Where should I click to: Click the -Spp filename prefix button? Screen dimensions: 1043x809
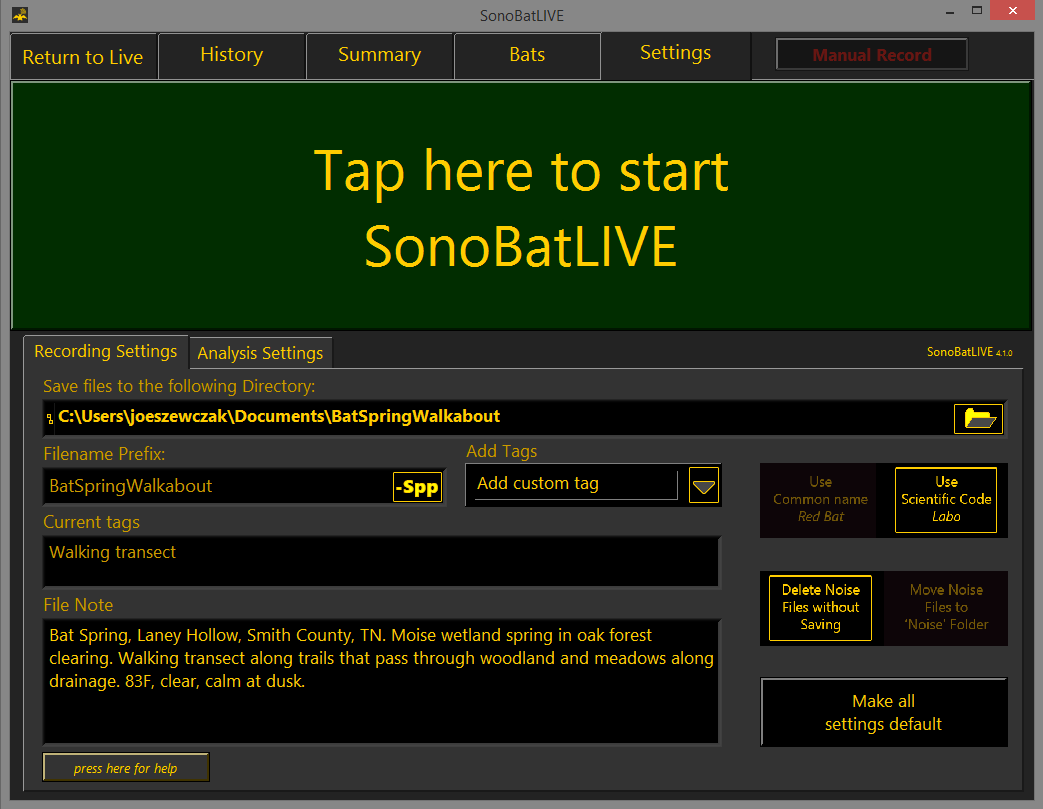pos(416,487)
